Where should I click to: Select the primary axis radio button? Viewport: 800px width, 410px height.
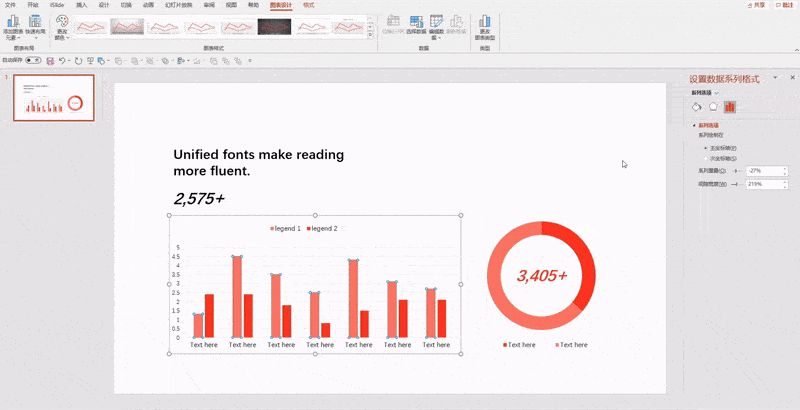pos(706,148)
